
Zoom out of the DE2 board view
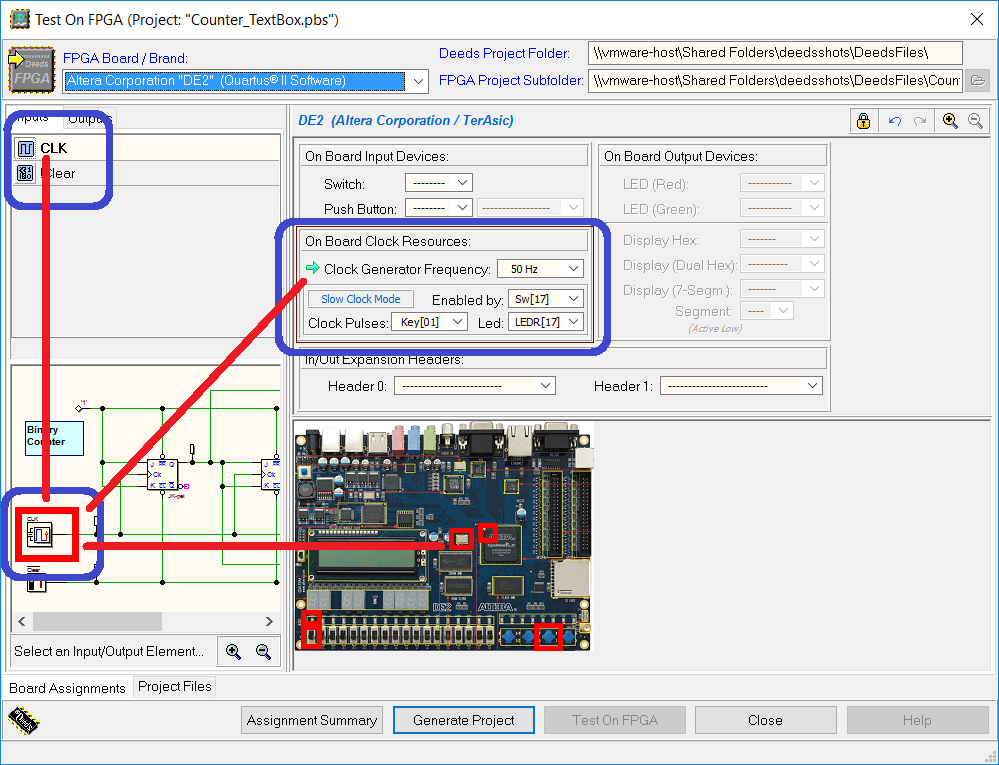tap(975, 120)
